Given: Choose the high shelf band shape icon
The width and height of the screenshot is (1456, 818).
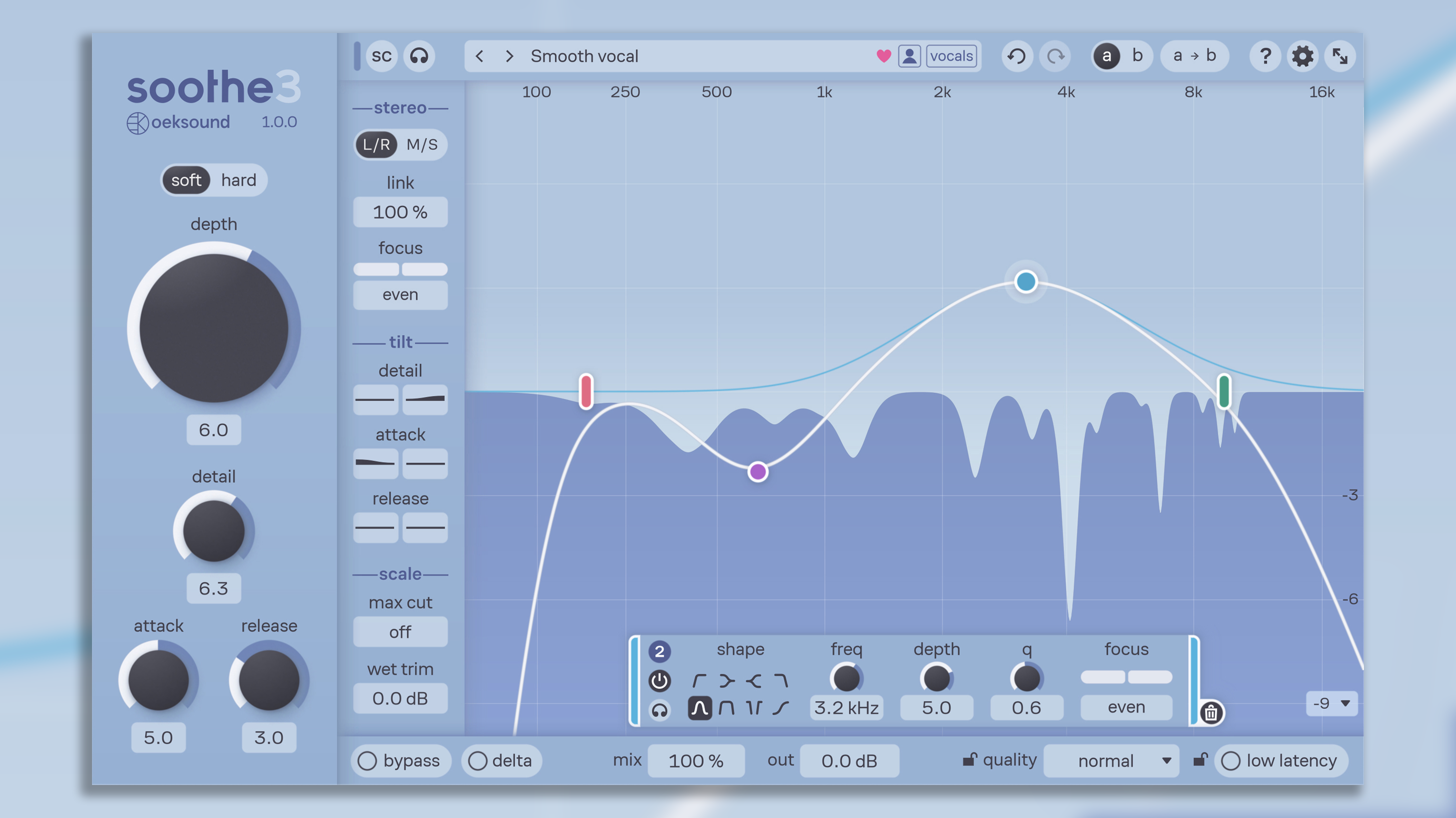Looking at the screenshot, I should coord(753,680).
